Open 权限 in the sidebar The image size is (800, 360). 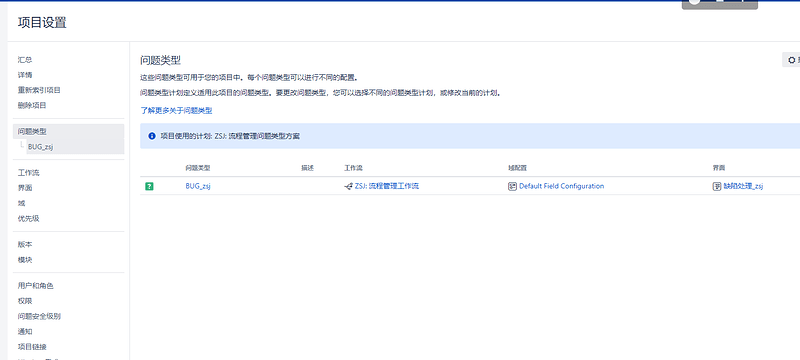(25, 301)
